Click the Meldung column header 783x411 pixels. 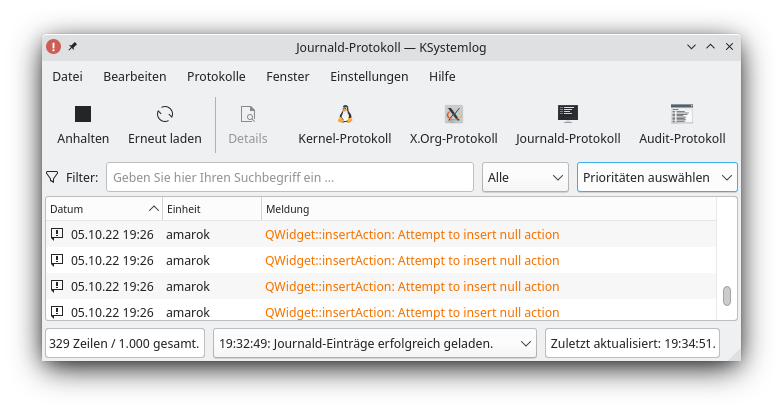click(488, 209)
